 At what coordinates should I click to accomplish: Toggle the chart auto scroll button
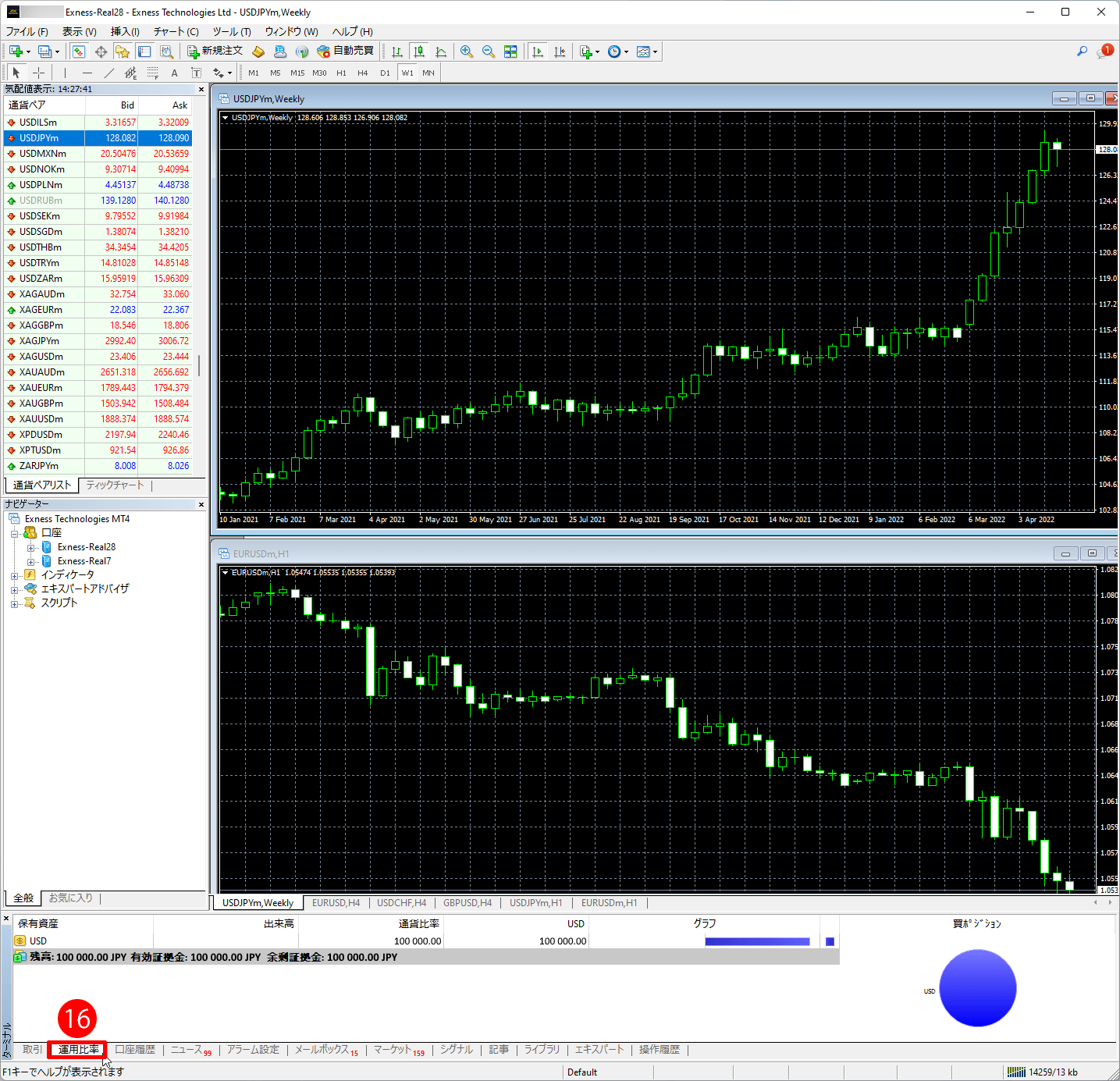click(538, 52)
